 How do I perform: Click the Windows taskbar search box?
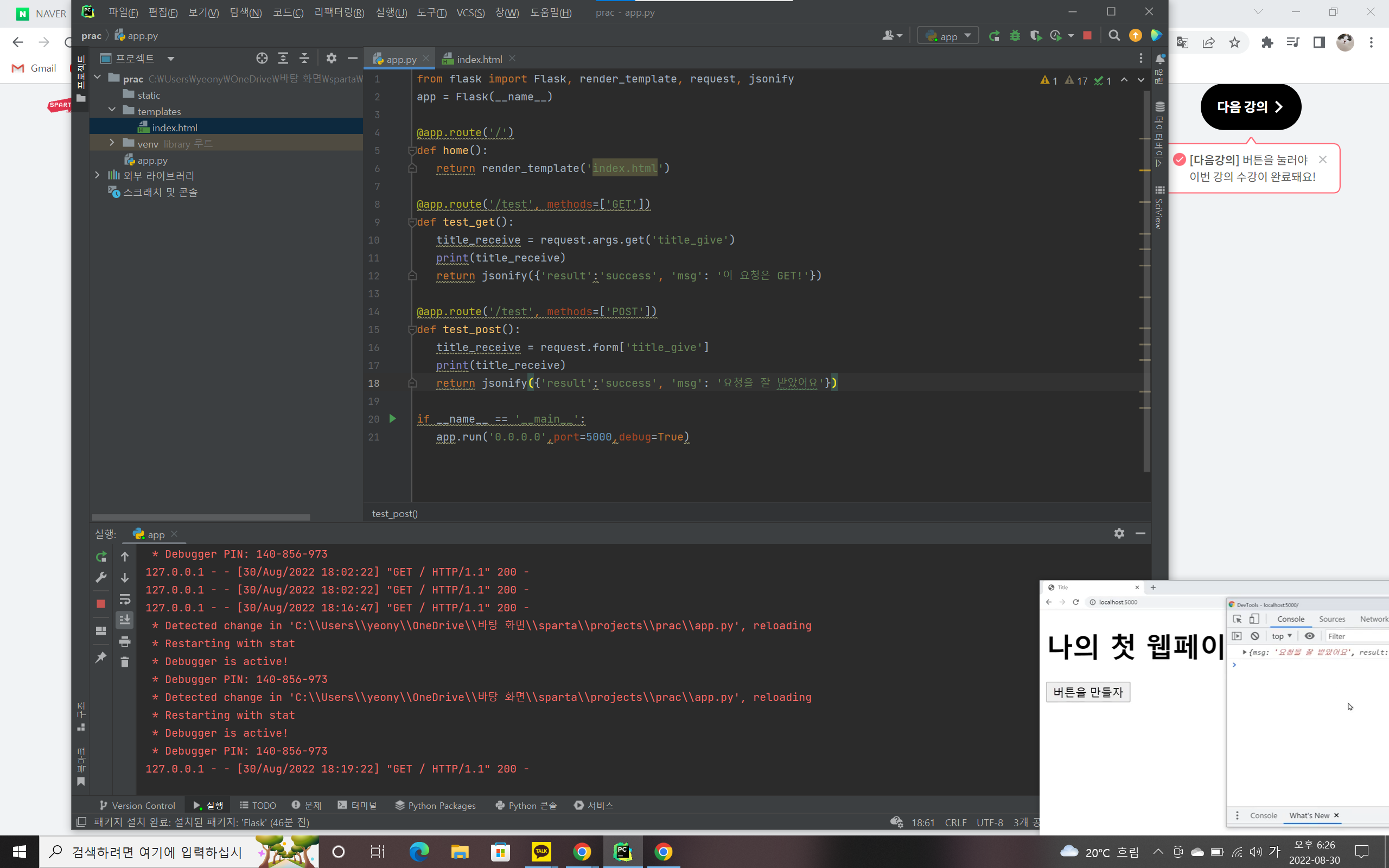click(x=179, y=851)
